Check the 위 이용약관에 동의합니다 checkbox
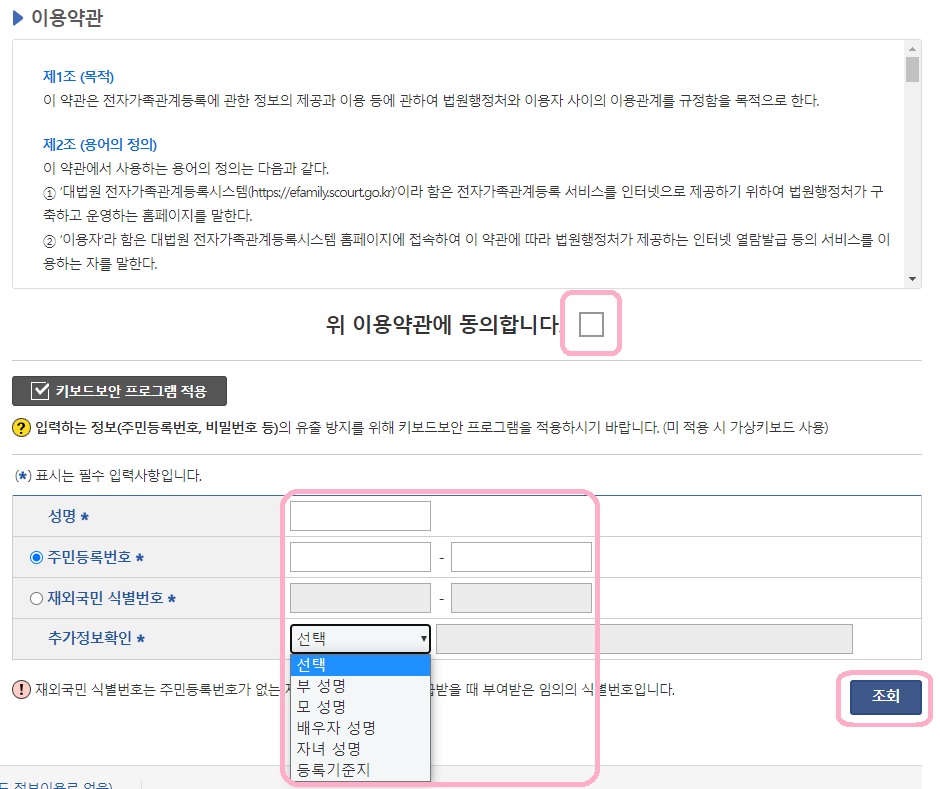Screen dimensions: 940x789 (591, 323)
